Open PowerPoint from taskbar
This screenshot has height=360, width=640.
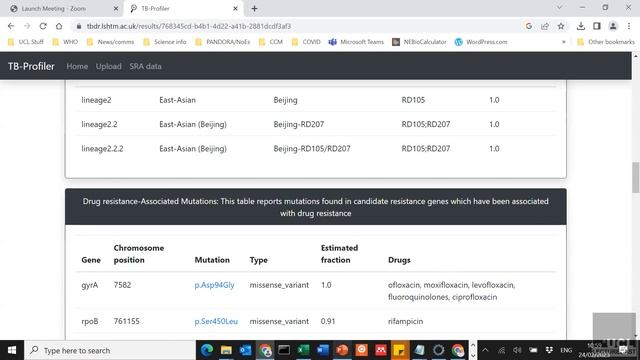342,350
